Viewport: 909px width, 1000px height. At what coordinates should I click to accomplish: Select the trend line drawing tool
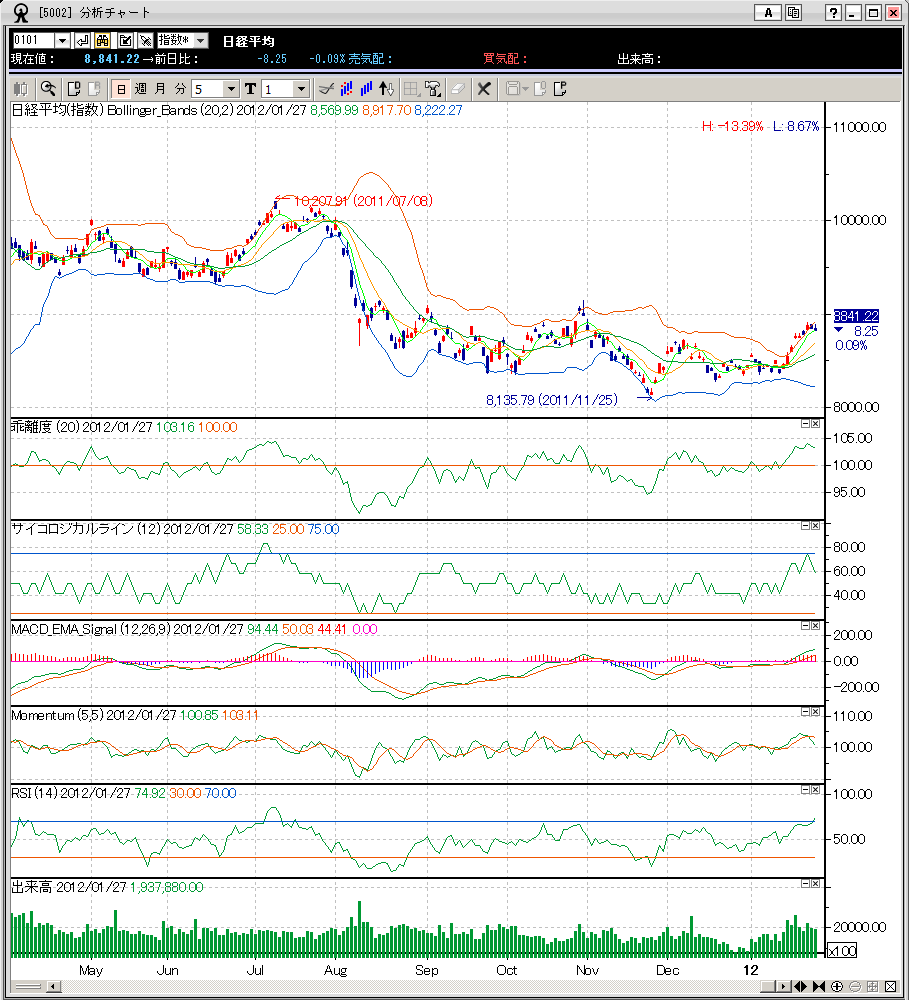325,88
